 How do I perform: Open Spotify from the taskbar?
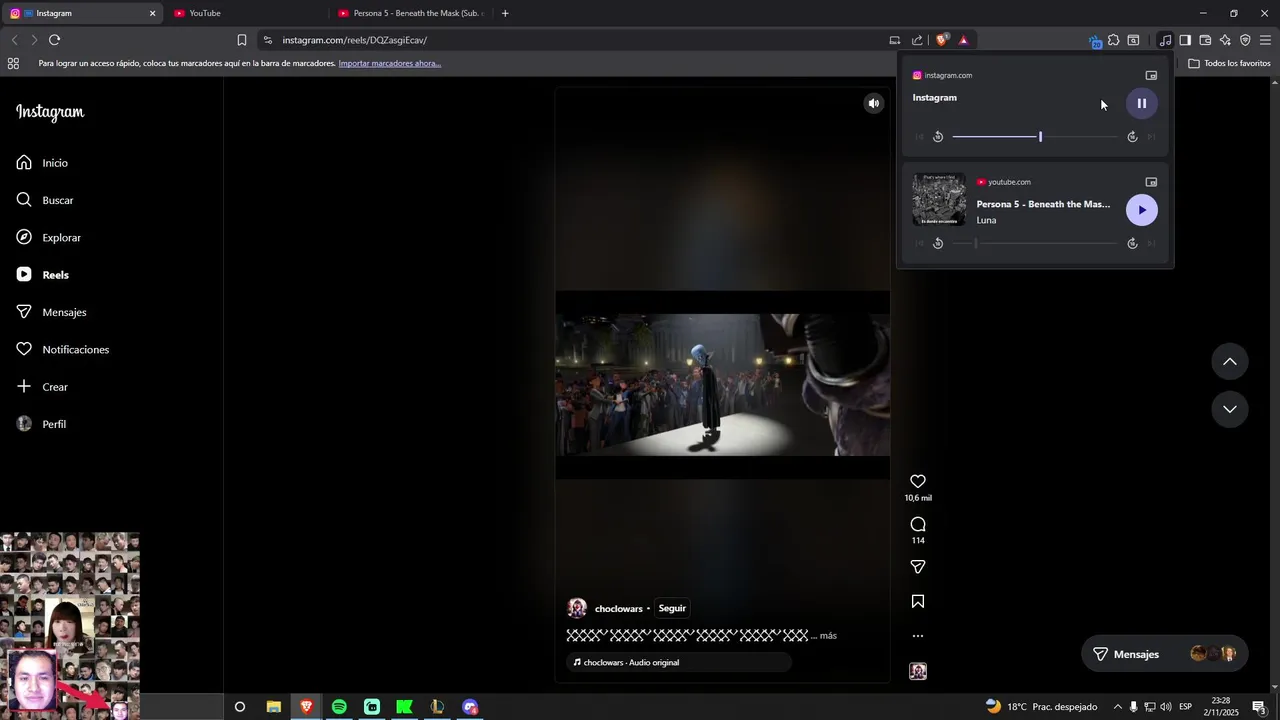click(339, 707)
